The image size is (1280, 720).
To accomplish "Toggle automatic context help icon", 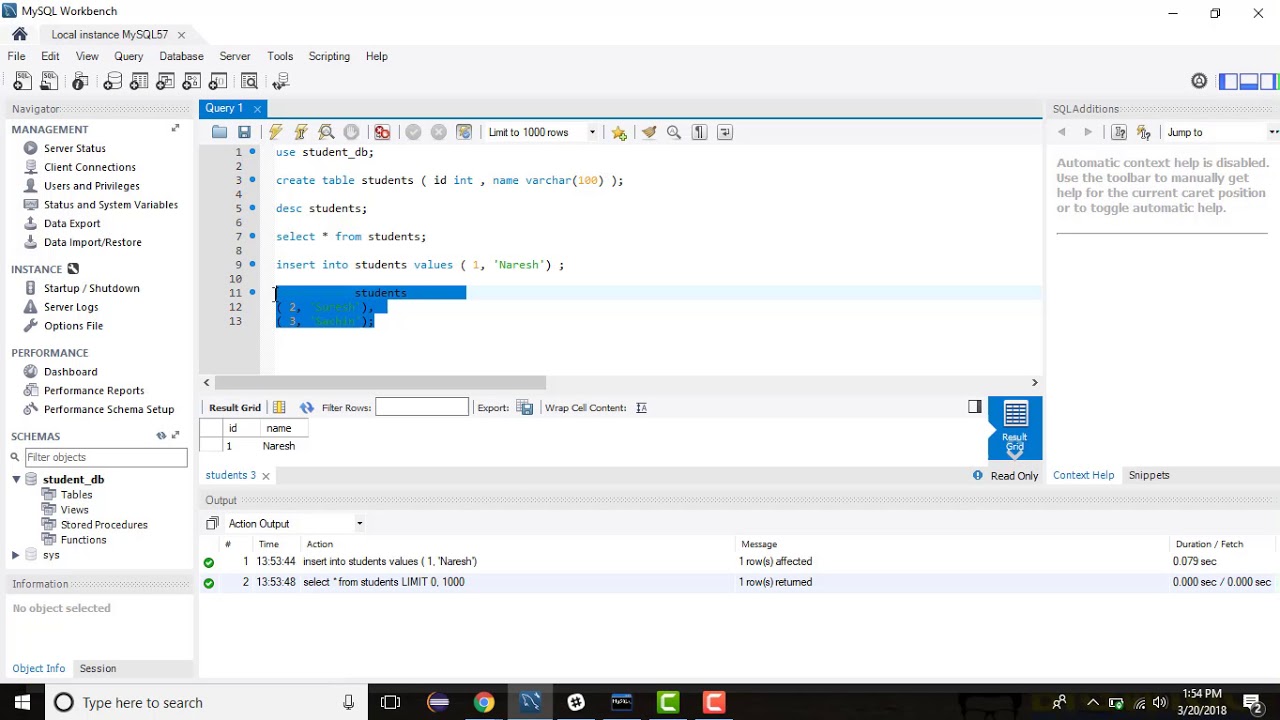I will tap(1144, 132).
